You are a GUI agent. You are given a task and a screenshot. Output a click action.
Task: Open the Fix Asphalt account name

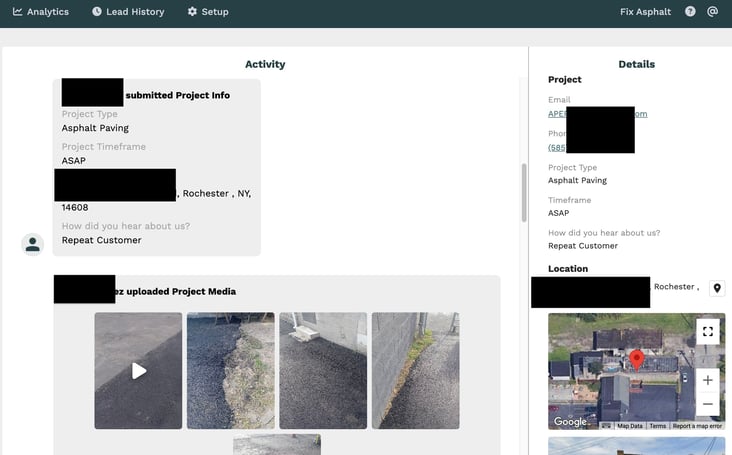pos(645,12)
